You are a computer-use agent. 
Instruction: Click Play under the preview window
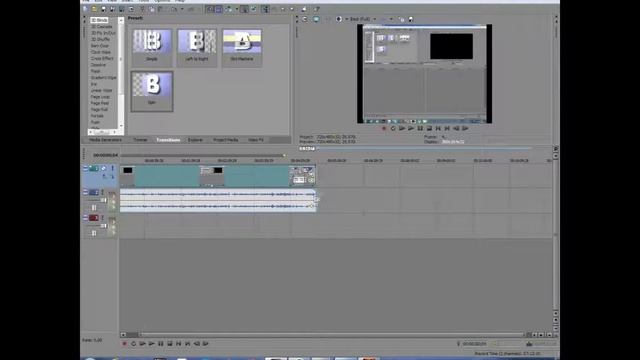(x=411, y=129)
